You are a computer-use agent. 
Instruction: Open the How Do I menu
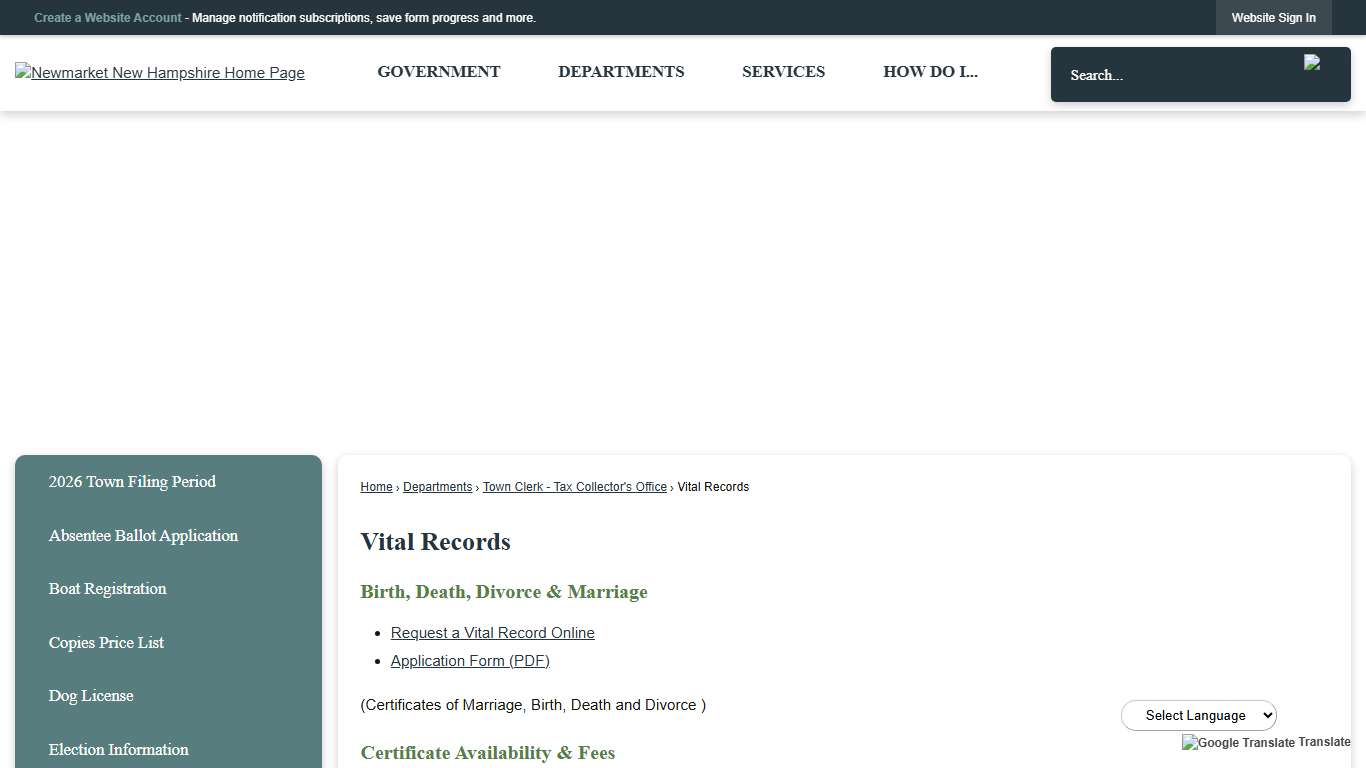tap(930, 72)
